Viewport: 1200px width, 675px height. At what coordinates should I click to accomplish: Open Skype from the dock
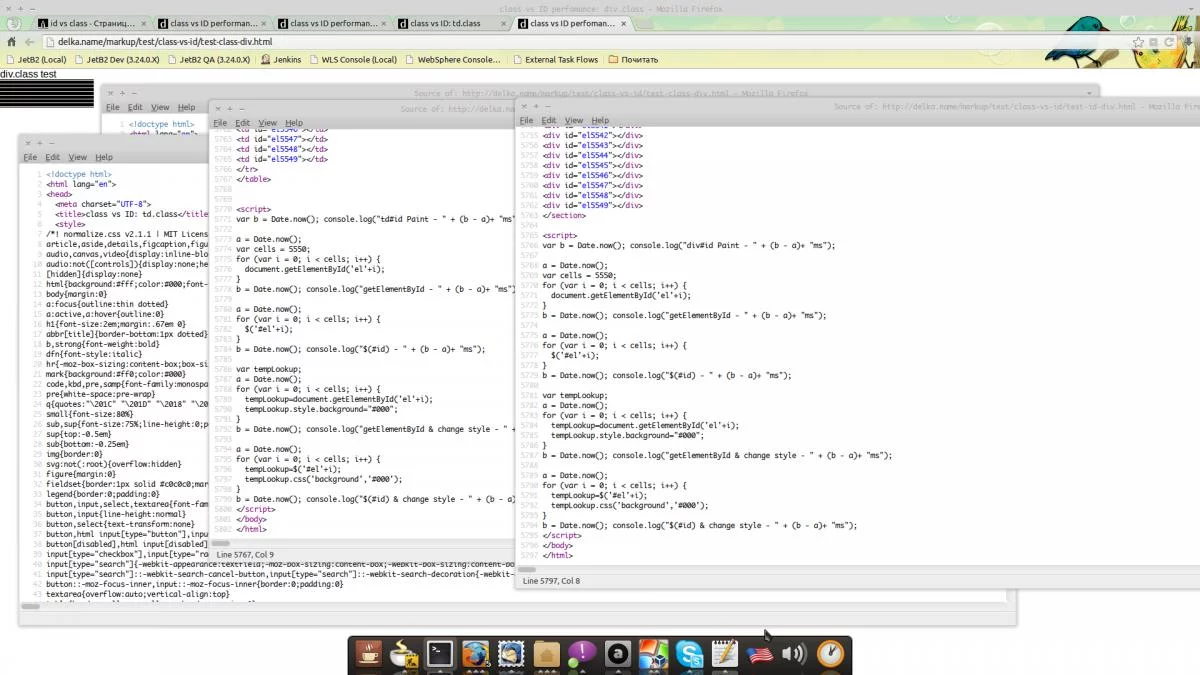tap(689, 654)
